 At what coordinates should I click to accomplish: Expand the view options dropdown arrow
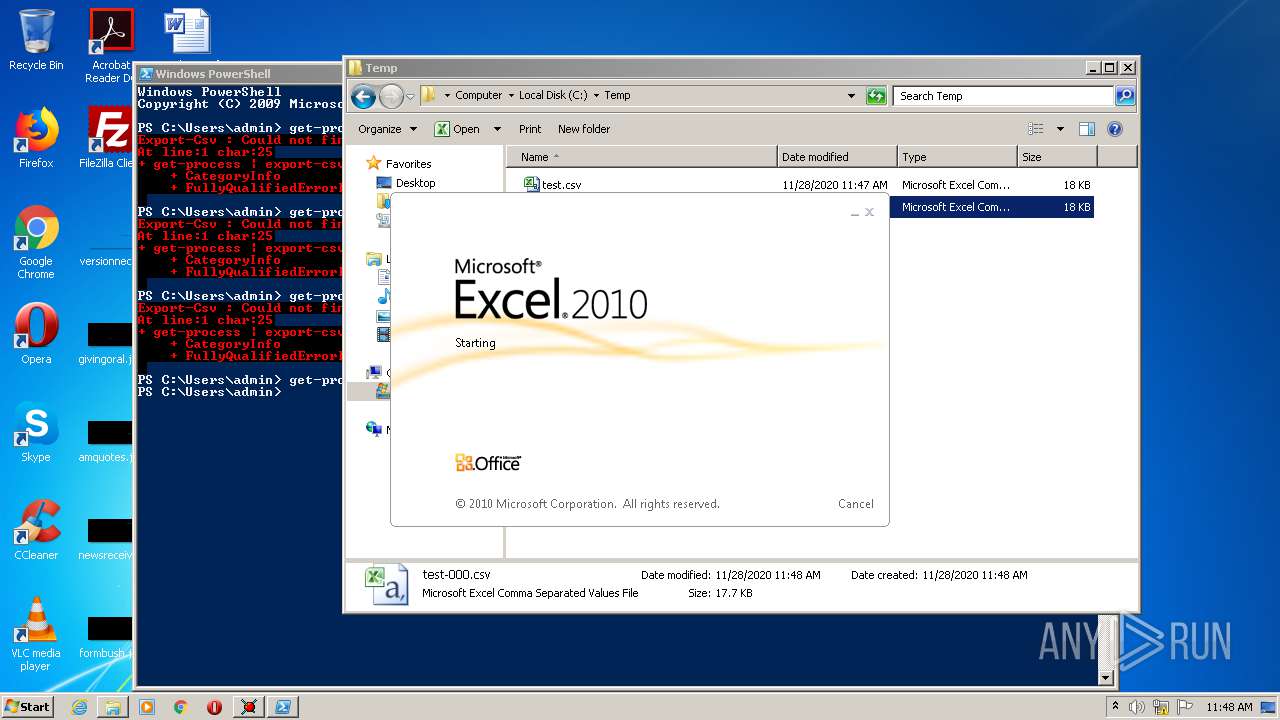[x=1060, y=129]
